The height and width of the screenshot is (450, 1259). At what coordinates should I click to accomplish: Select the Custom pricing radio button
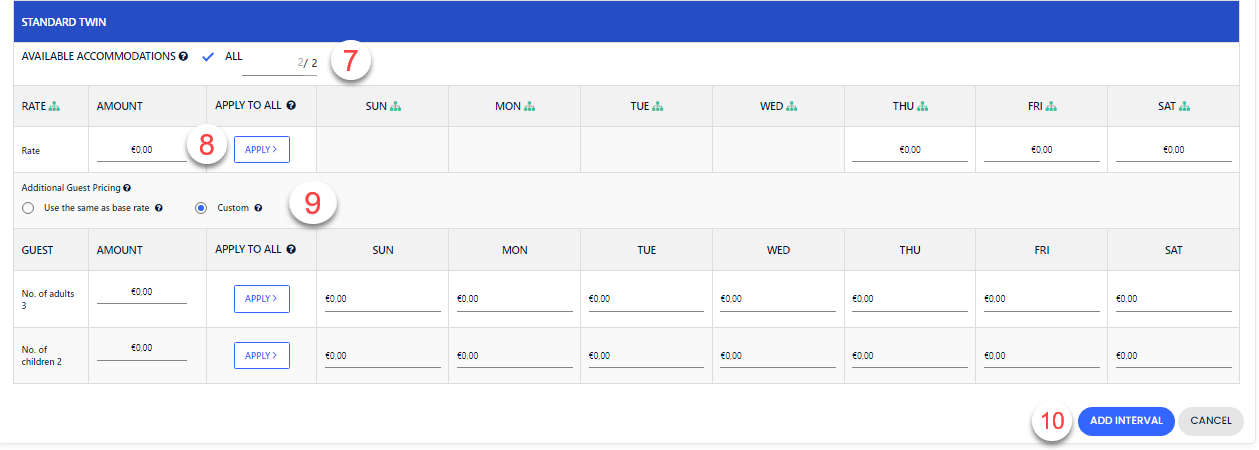[x=201, y=208]
